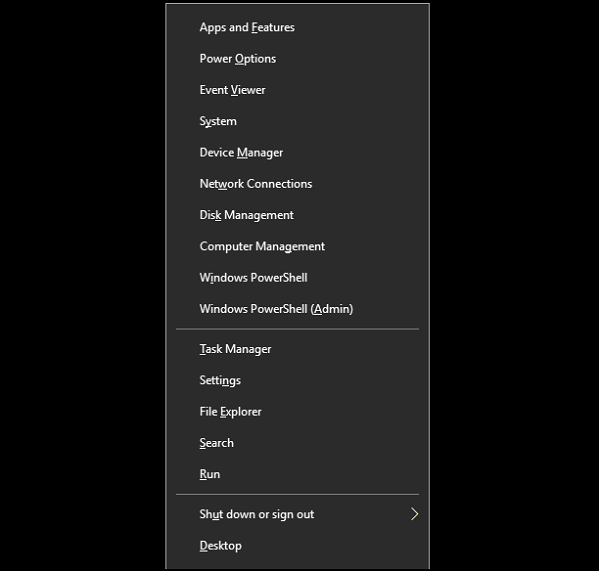Open Disk Management
Image resolution: width=600 pixels, height=573 pixels.
tap(247, 215)
